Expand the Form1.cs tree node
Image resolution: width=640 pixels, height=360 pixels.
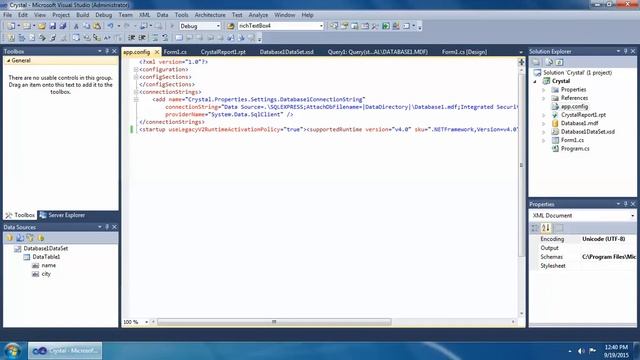[544, 140]
